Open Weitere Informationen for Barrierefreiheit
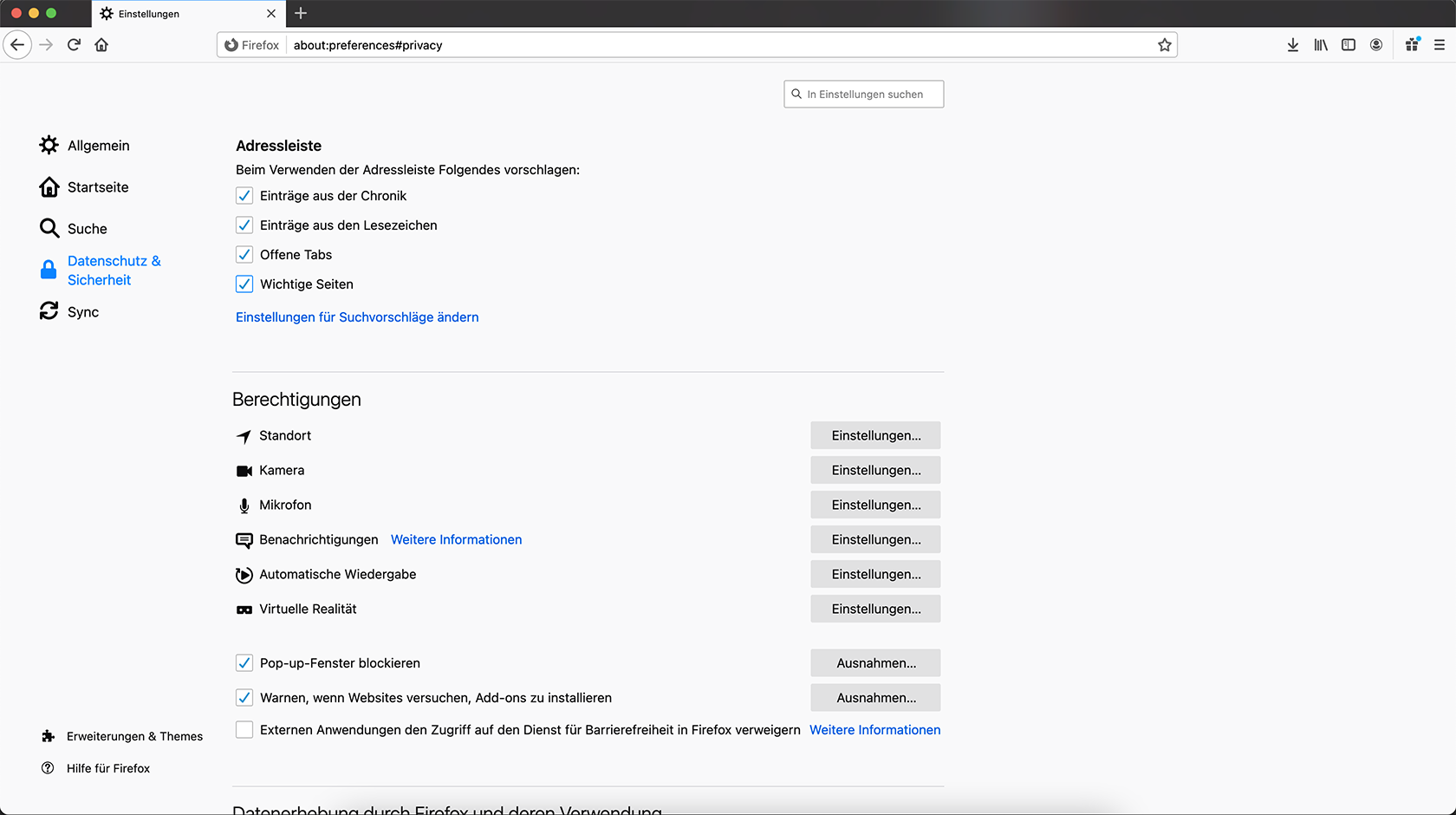This screenshot has height=815, width=1456. coord(874,730)
